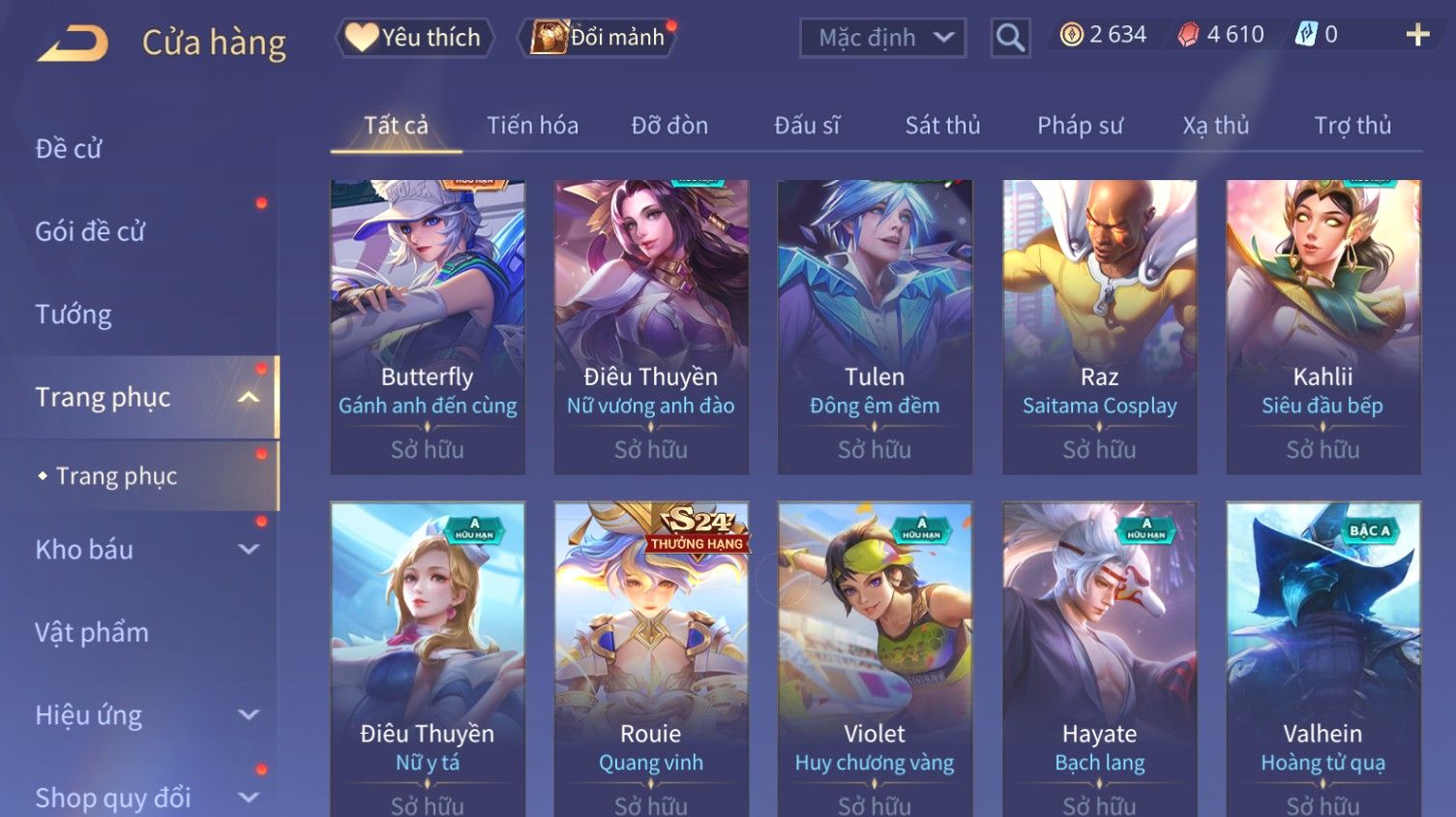
Task: Click the plus icon to add currency
Action: point(1417,36)
